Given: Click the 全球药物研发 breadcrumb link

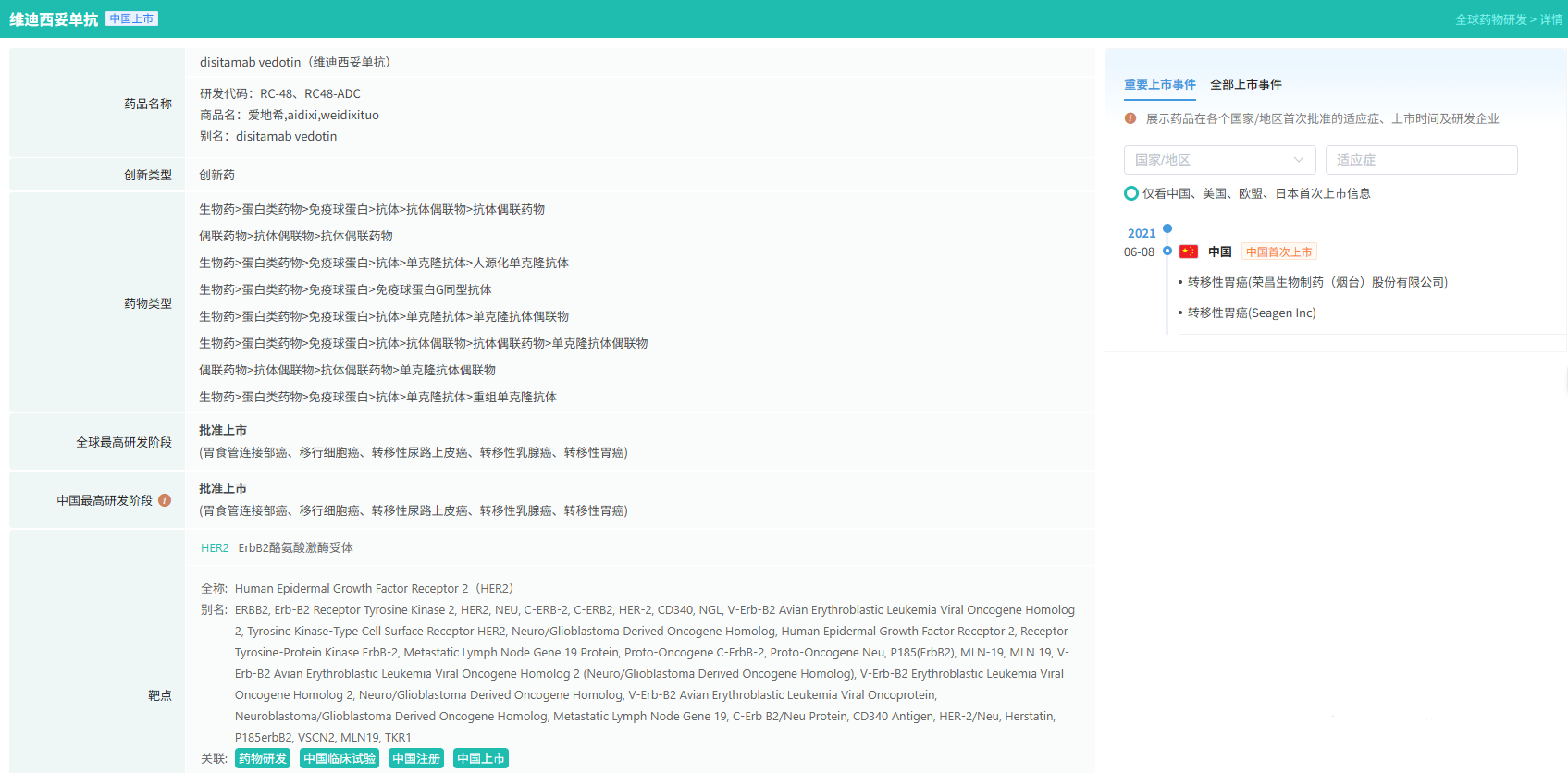Looking at the screenshot, I should [x=1490, y=19].
